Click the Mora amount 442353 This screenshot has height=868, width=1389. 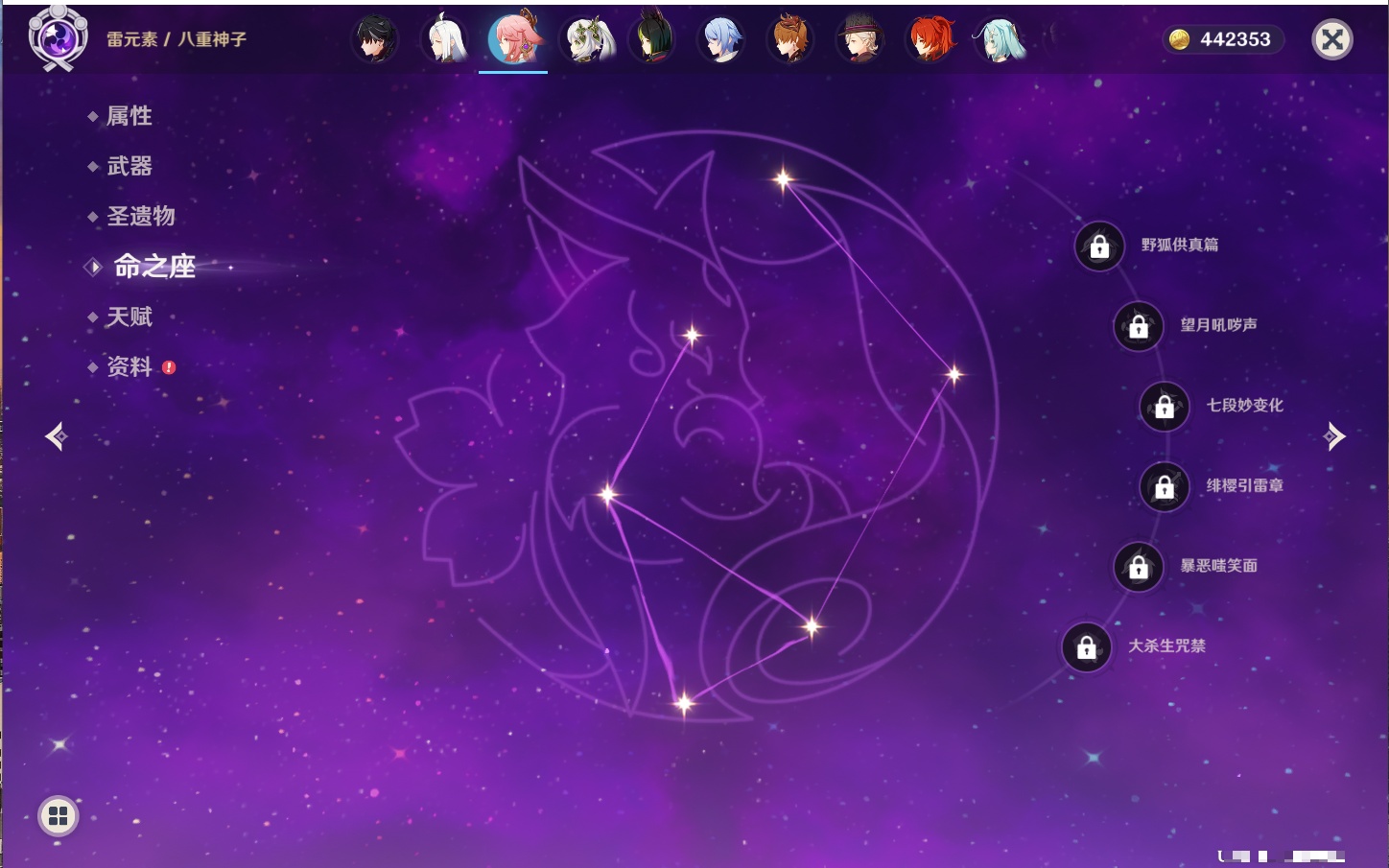coord(1236,39)
